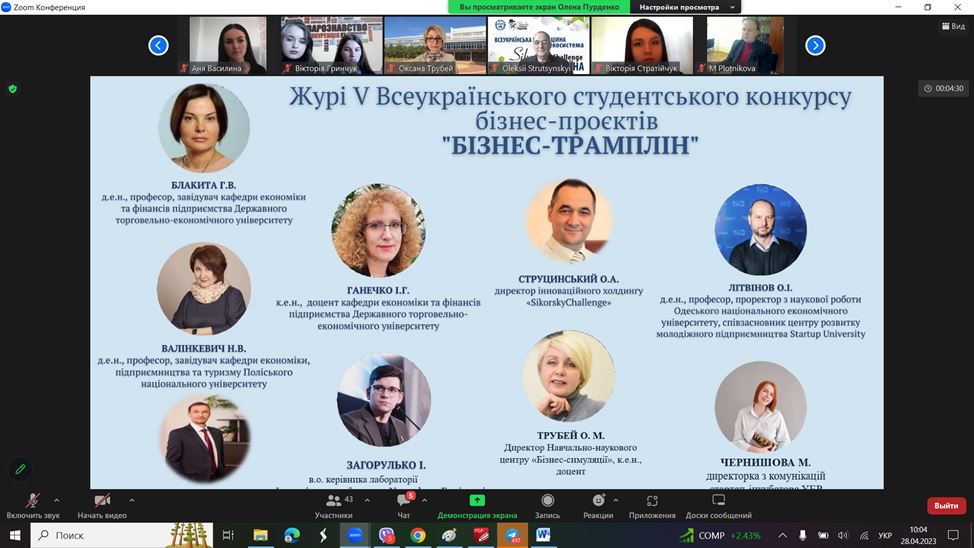Image resolution: width=974 pixels, height=548 pixels.
Task: Open the Участники participants panel
Action: 334,502
